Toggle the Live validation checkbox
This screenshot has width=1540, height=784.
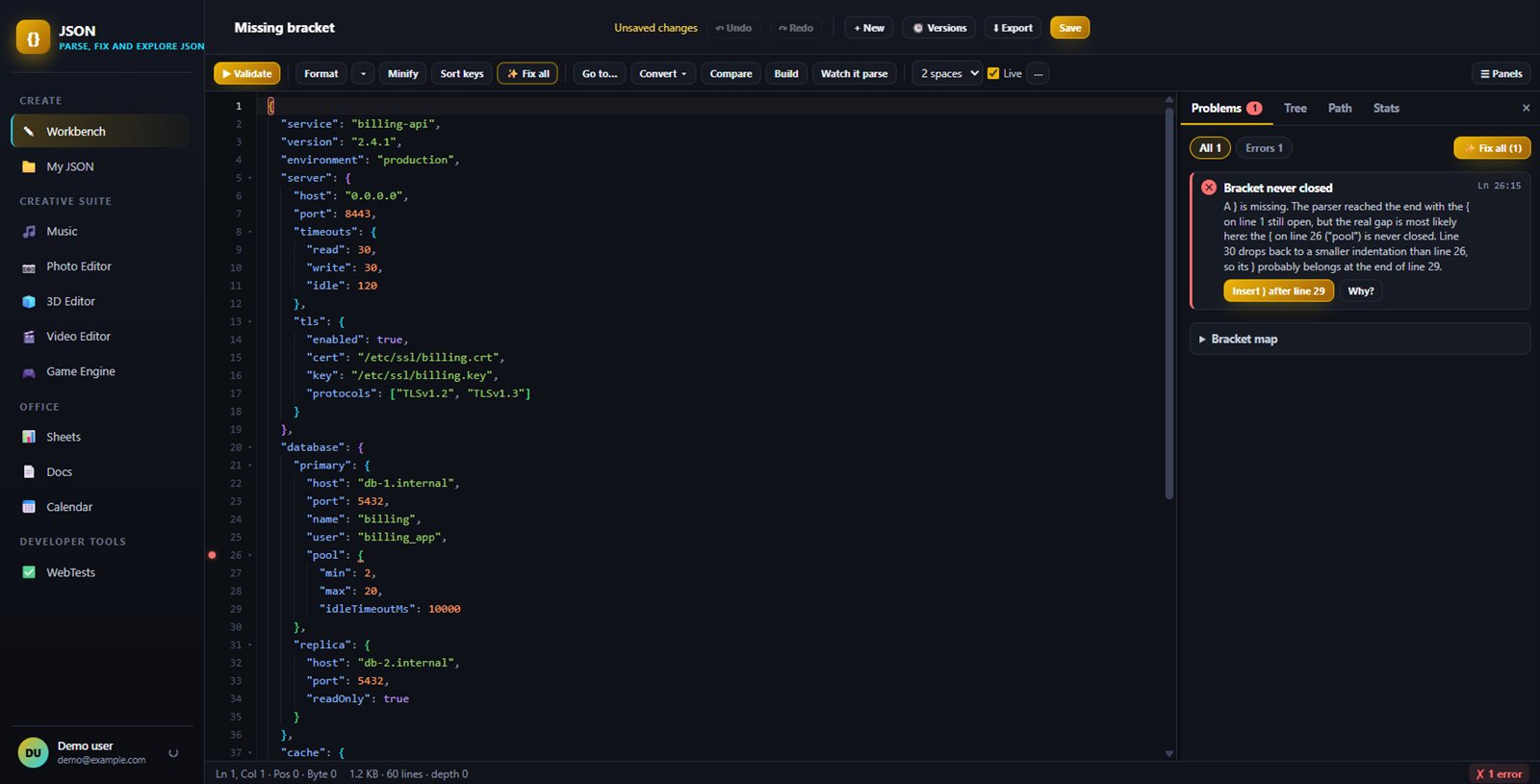(993, 73)
